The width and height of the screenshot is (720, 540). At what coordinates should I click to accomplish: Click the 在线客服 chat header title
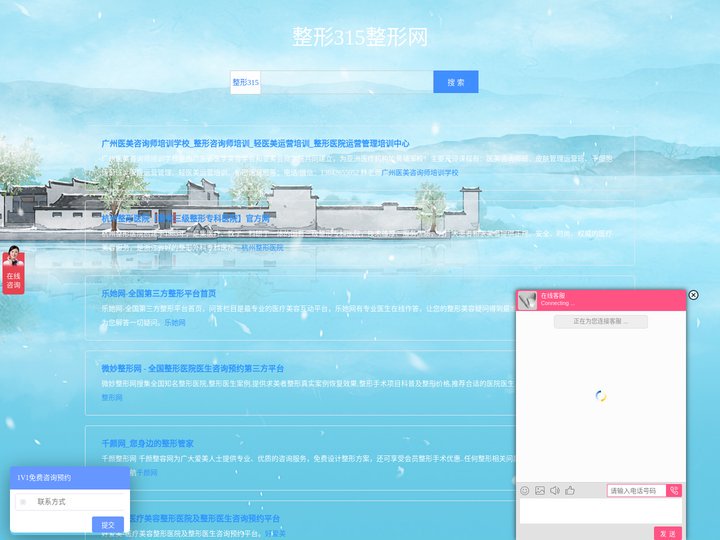tap(553, 296)
